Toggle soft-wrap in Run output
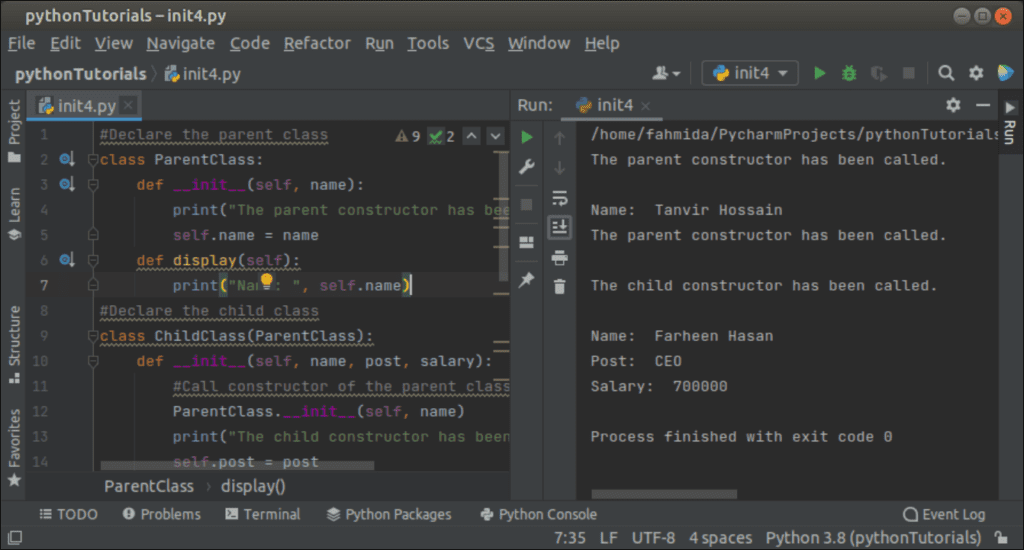1024x550 pixels. pyautogui.click(x=560, y=198)
